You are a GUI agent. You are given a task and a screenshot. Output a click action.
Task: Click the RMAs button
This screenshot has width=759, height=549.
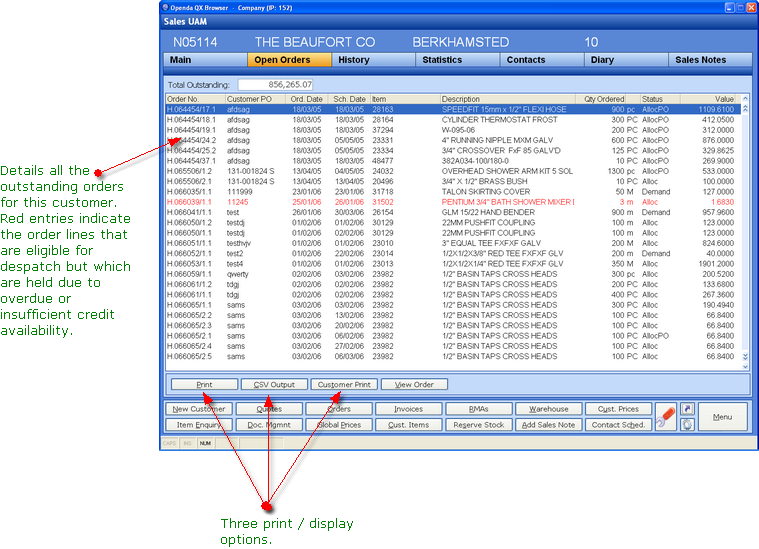(x=479, y=409)
